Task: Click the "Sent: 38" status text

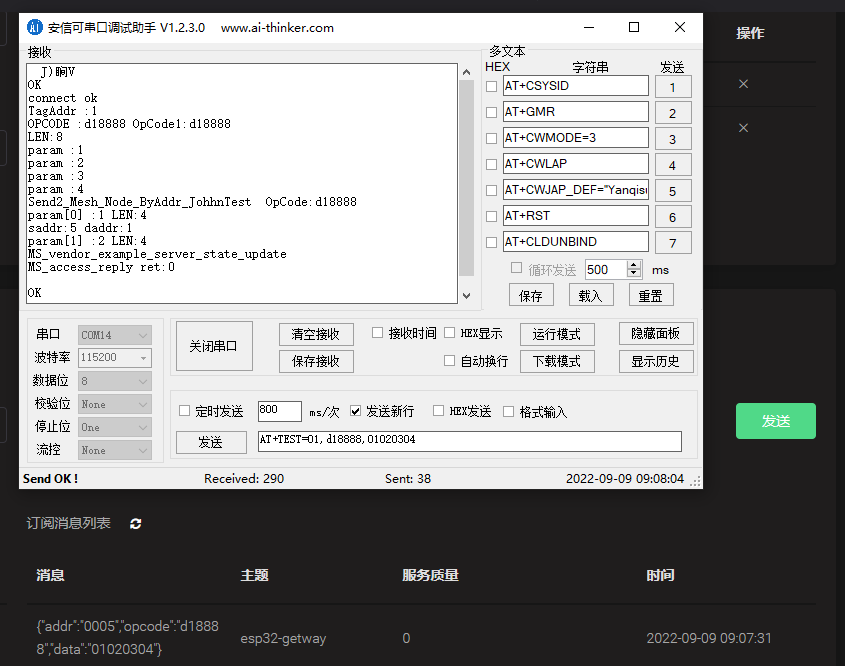Action: [408, 478]
